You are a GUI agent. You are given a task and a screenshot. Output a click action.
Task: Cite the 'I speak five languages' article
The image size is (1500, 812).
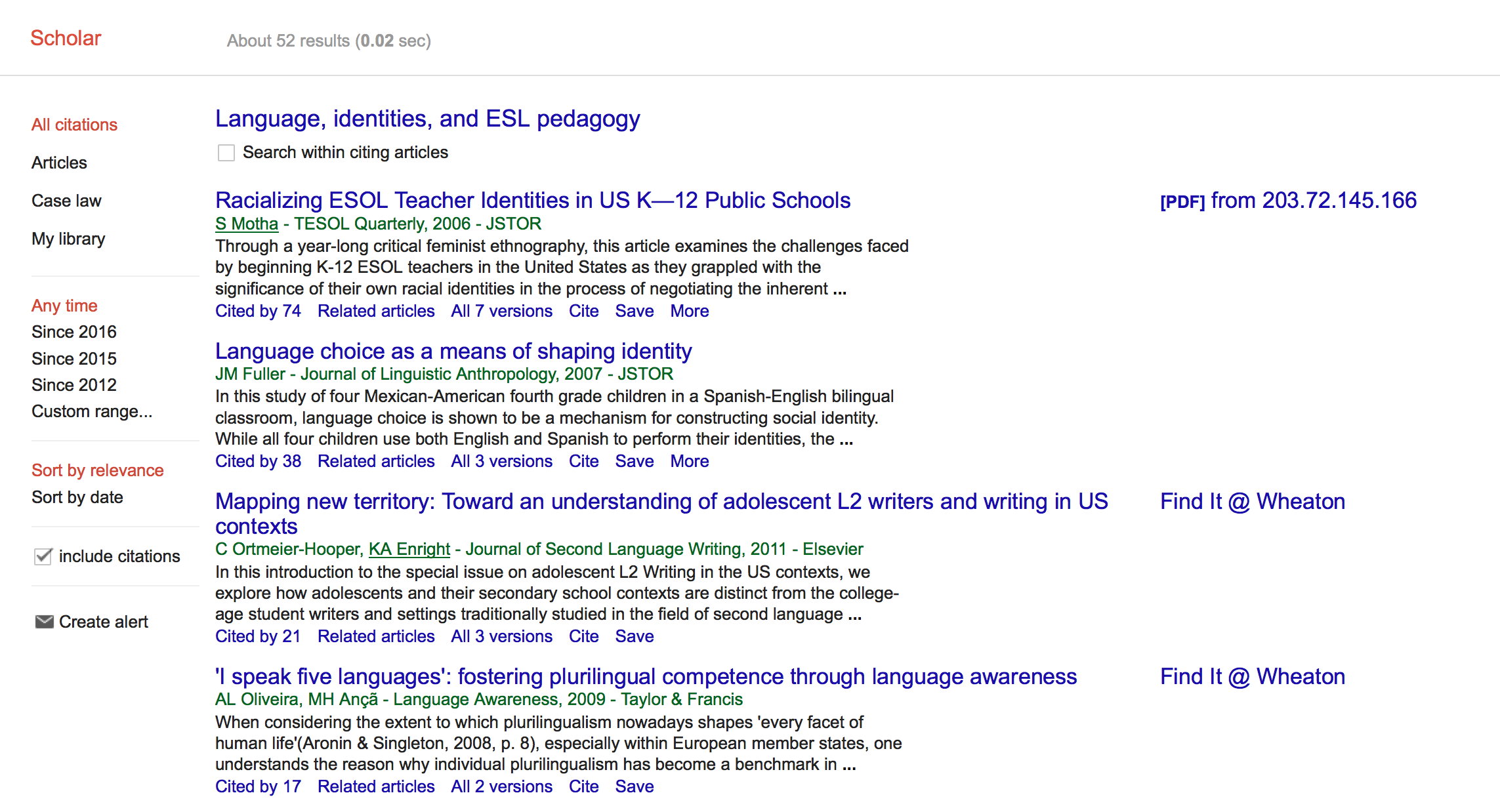tap(583, 786)
